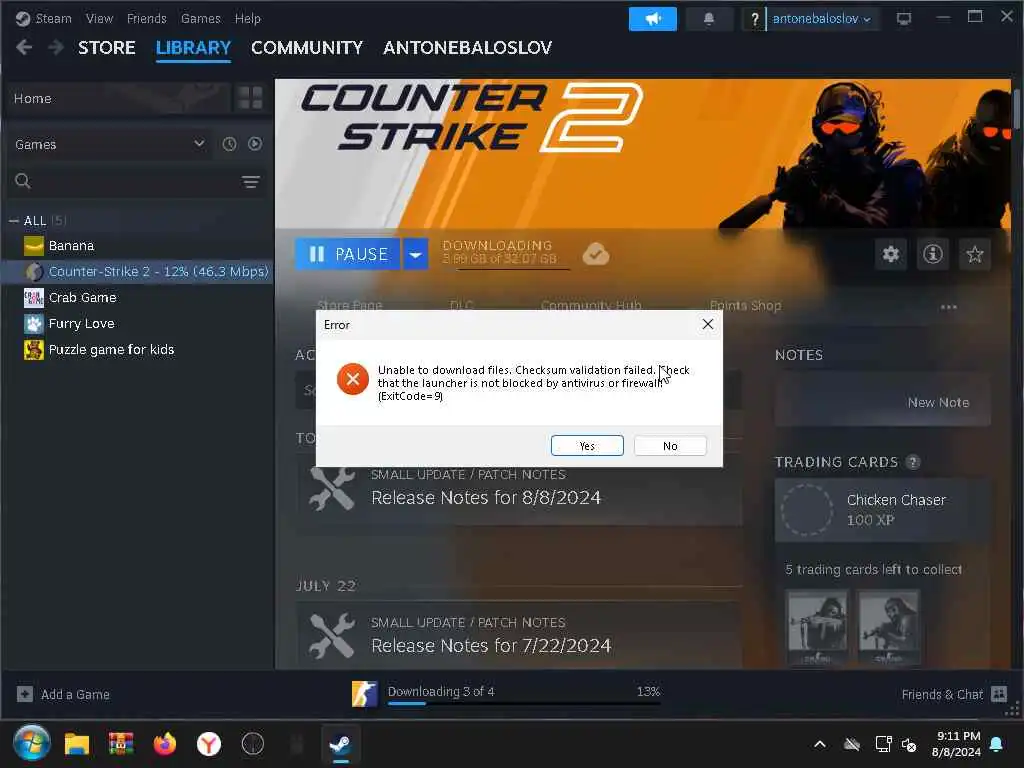
Task: Click the Counter-Strike icon in downloads bar
Action: (364, 694)
